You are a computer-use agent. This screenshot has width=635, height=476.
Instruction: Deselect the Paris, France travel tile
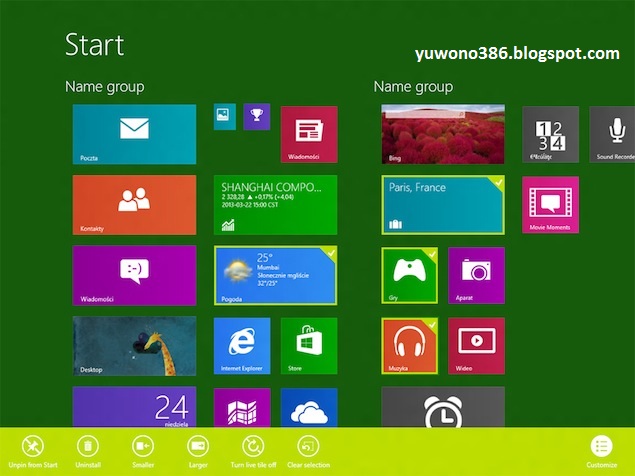point(443,205)
